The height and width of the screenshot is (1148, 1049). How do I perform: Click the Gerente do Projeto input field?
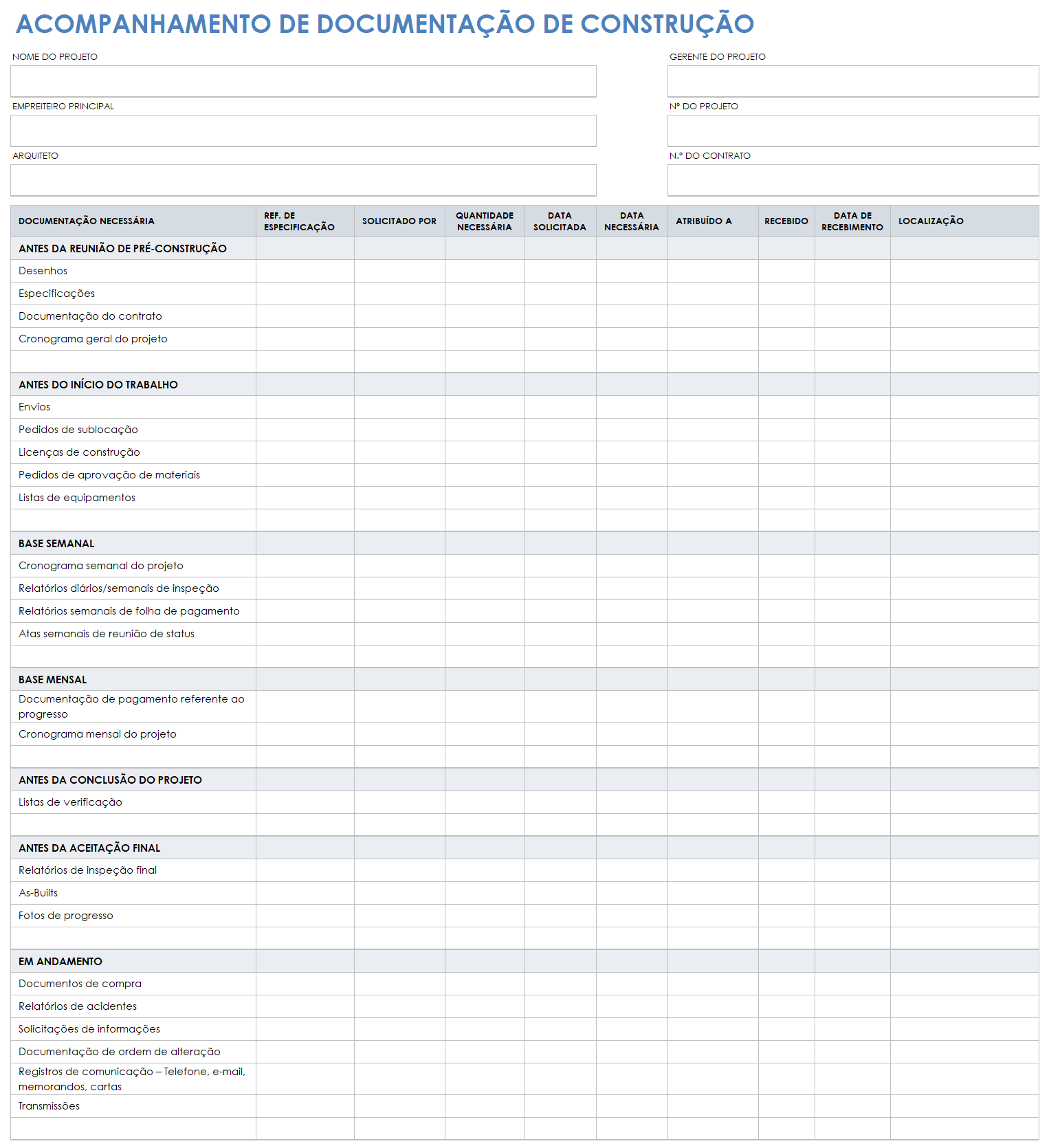coord(853,81)
